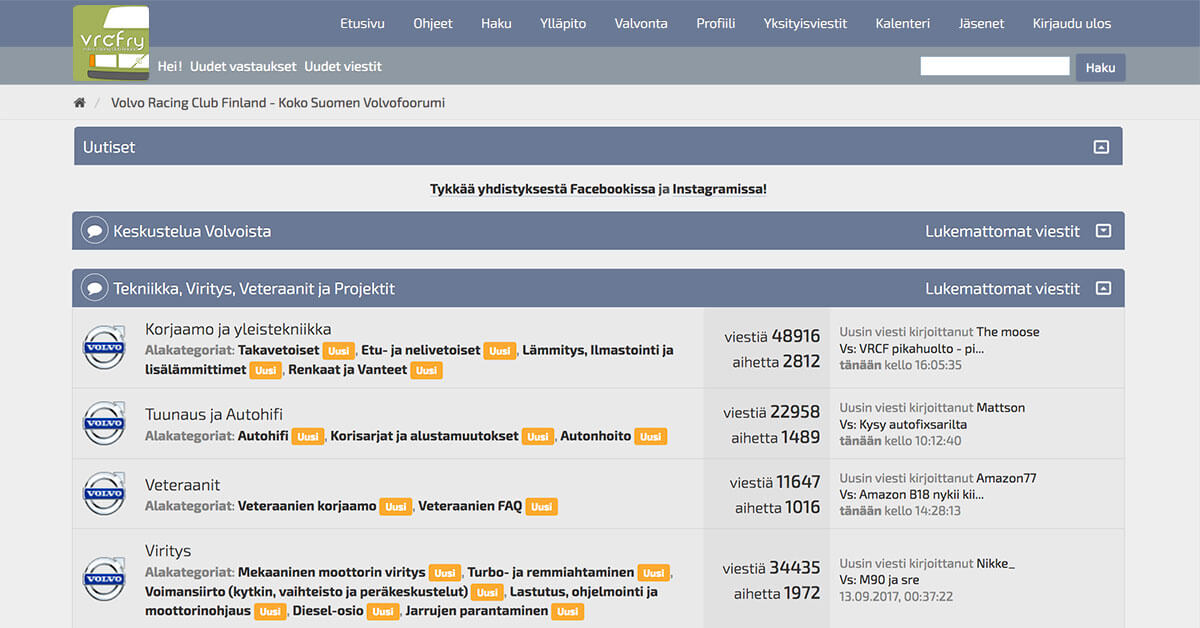Click Uusi badge next to Autonhoito
This screenshot has height=628, width=1200.
(651, 437)
